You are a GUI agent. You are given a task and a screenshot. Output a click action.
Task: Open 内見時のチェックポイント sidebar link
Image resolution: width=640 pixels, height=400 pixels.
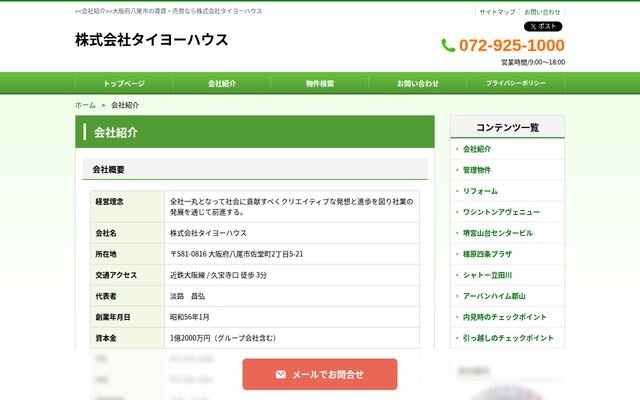[x=504, y=317]
